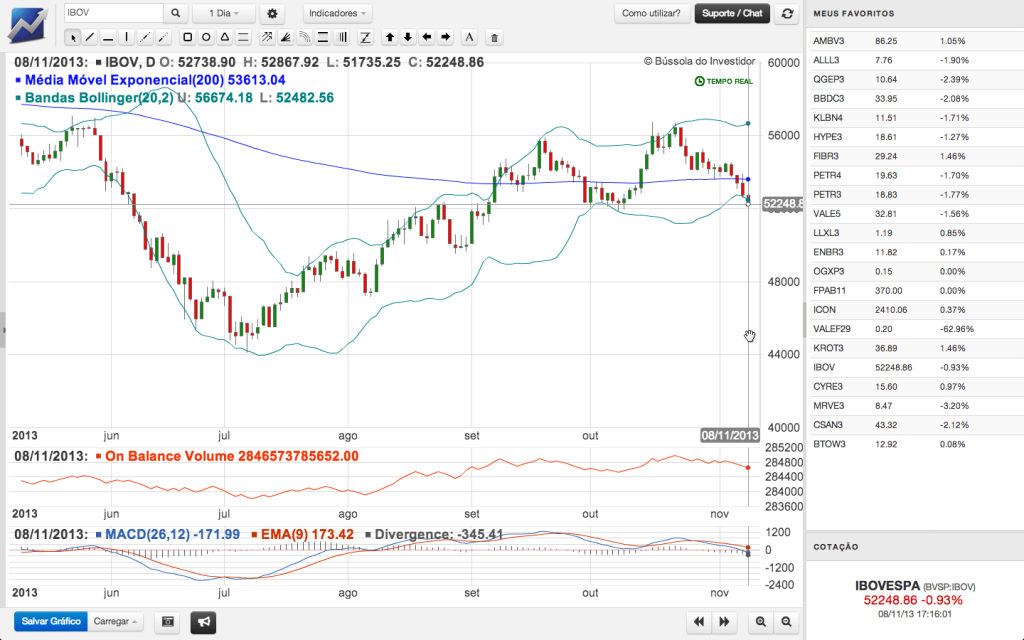The height and width of the screenshot is (640, 1024).
Task: Select Média Móvel Exponencial(200) legend
Action: pos(150,80)
